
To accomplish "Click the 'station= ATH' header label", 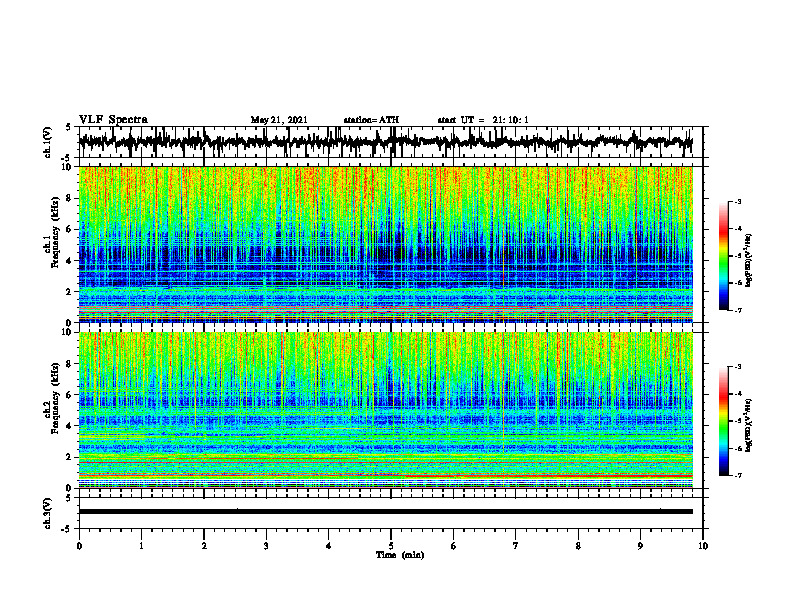I will (371, 120).
